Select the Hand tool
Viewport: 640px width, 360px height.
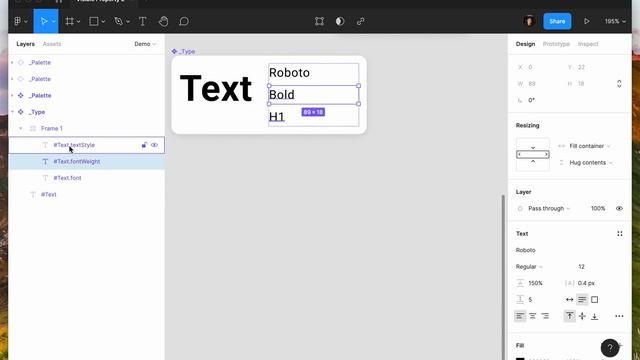click(x=163, y=21)
